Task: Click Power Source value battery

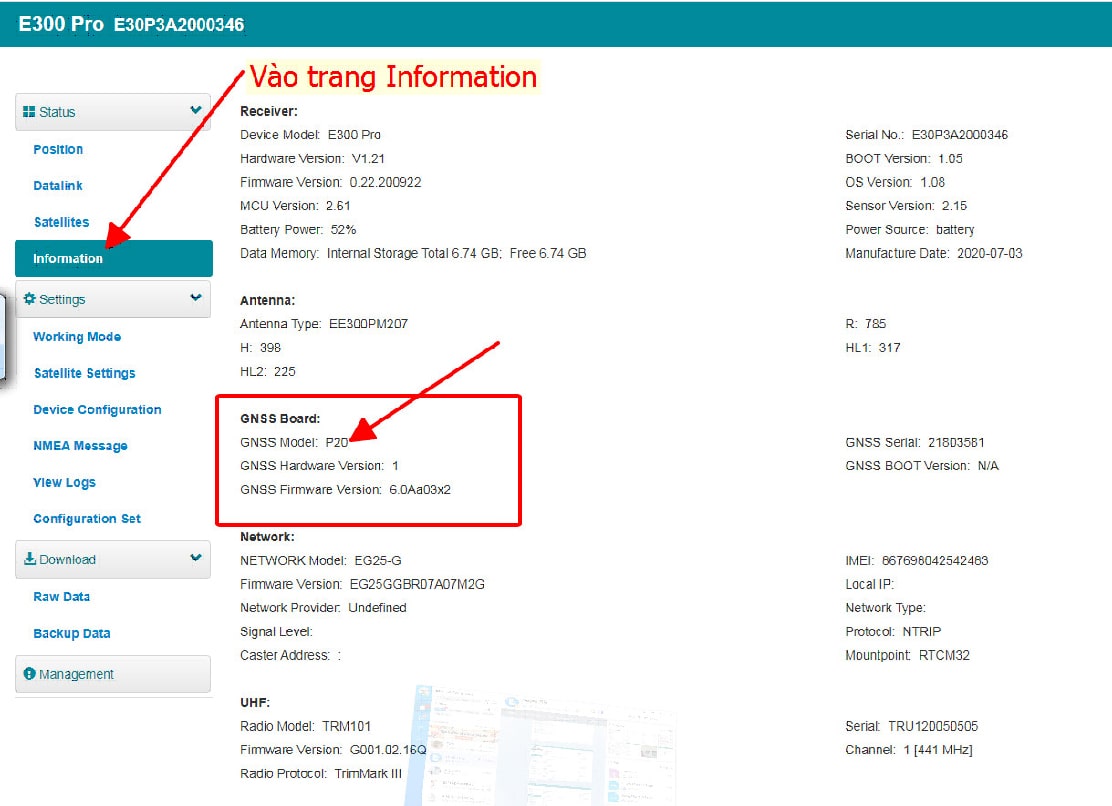Action: point(955,230)
